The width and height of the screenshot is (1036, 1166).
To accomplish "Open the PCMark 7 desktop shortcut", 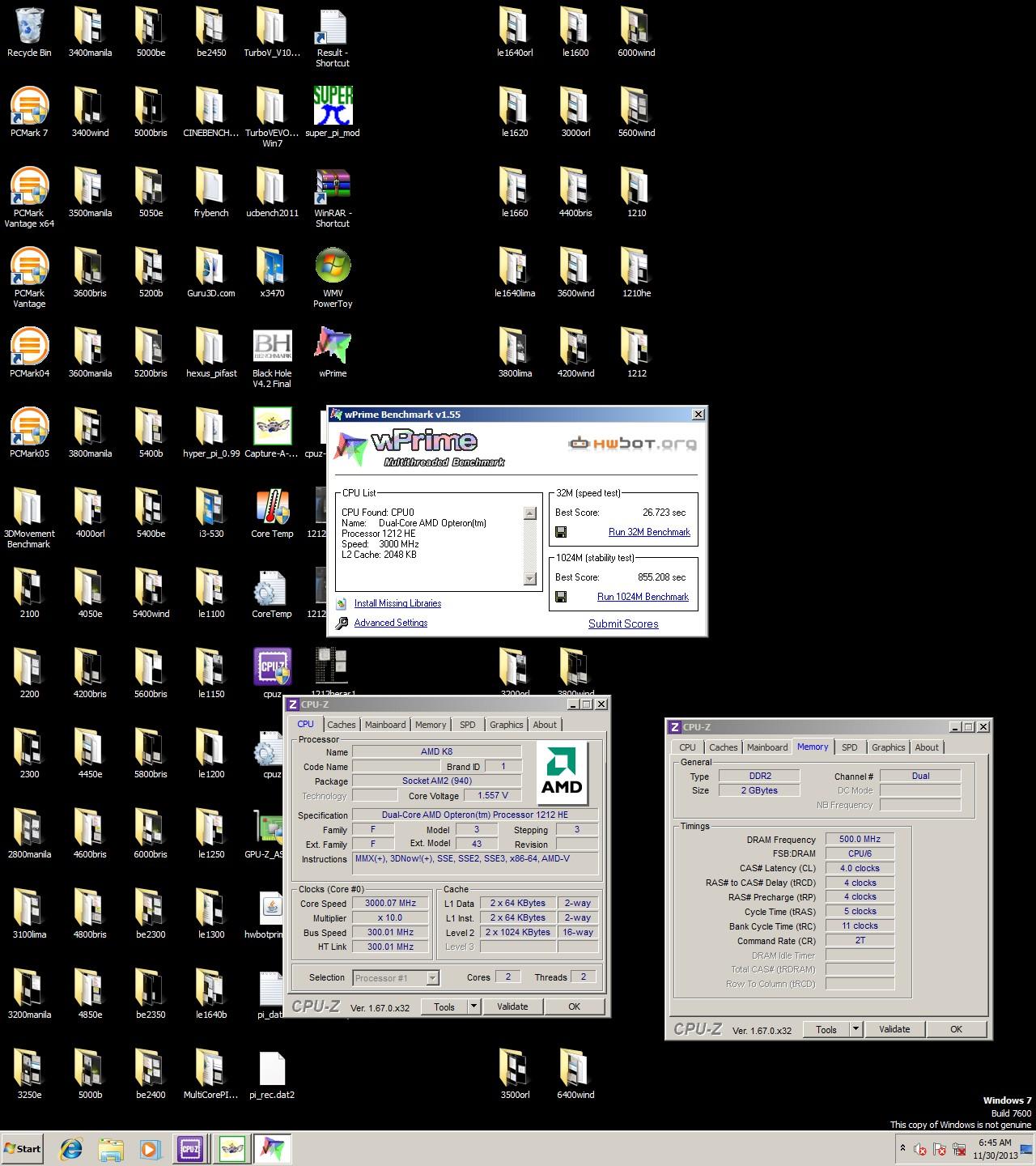I will click(x=29, y=113).
